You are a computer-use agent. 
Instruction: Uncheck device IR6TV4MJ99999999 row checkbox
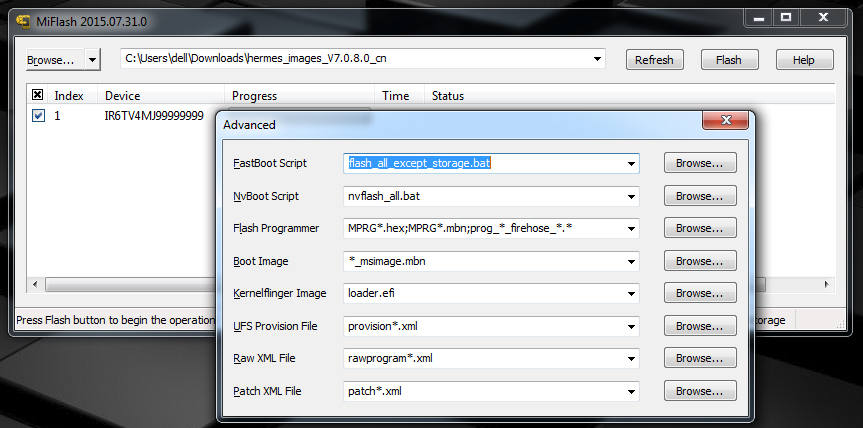[38, 116]
